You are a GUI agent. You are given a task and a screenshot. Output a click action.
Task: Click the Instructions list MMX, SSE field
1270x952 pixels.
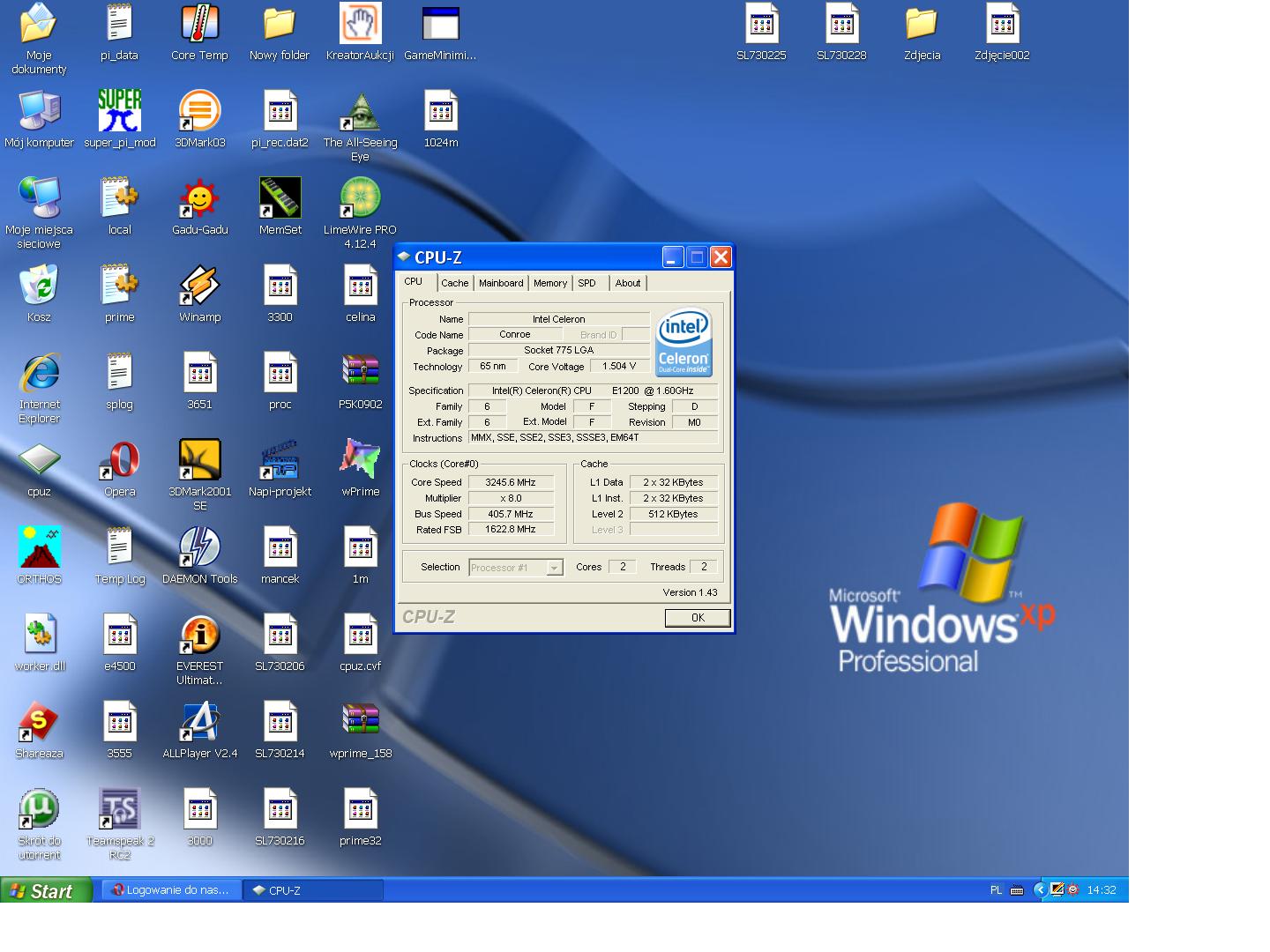pos(593,437)
